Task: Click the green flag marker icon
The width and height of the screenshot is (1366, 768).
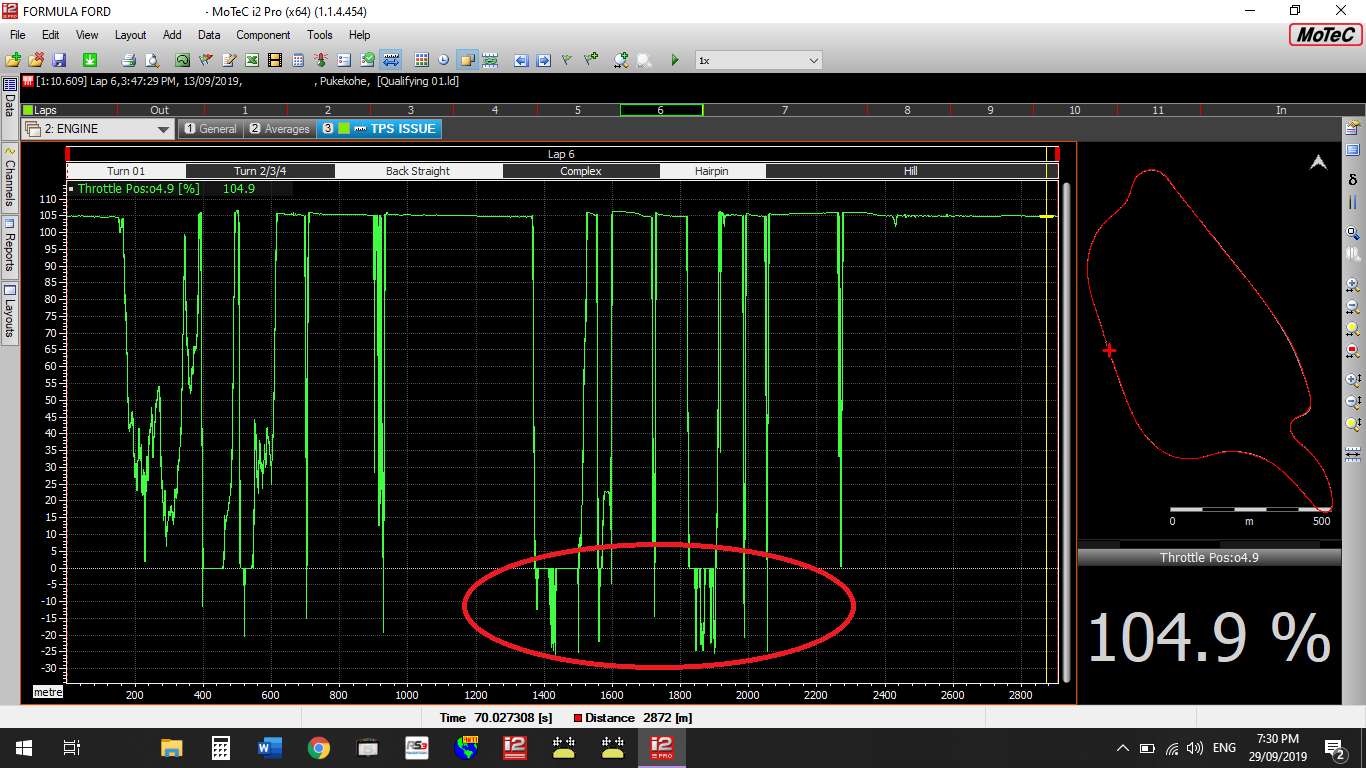Action: (567, 60)
